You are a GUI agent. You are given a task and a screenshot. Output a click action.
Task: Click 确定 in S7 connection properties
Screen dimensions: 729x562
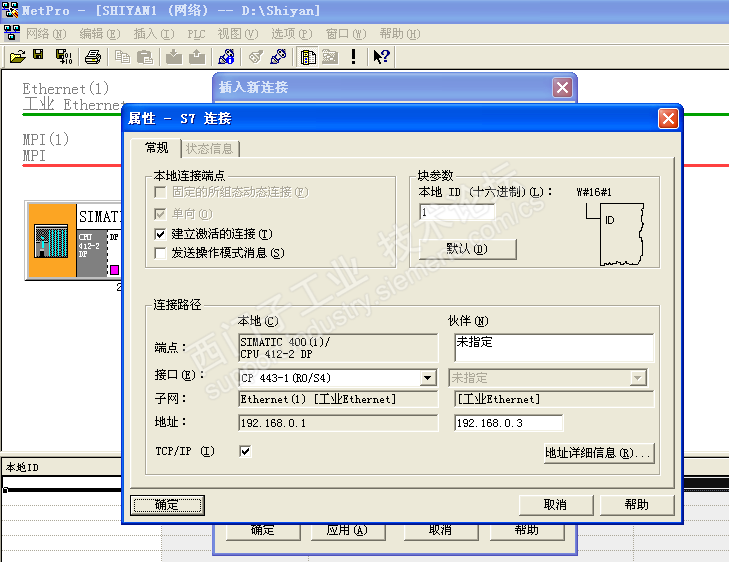pyautogui.click(x=167, y=505)
